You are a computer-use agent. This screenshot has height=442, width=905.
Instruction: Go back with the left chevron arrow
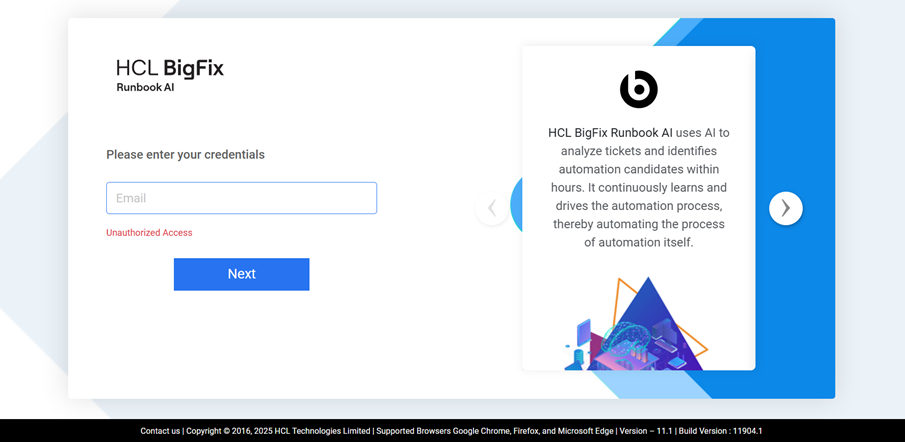492,208
